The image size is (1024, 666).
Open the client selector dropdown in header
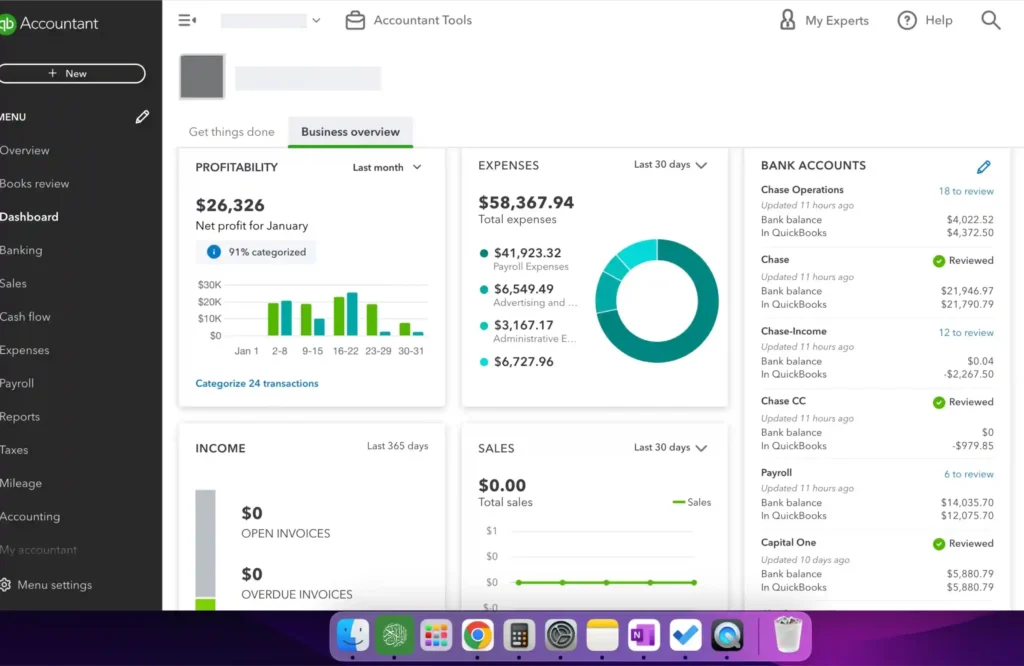[x=271, y=20]
